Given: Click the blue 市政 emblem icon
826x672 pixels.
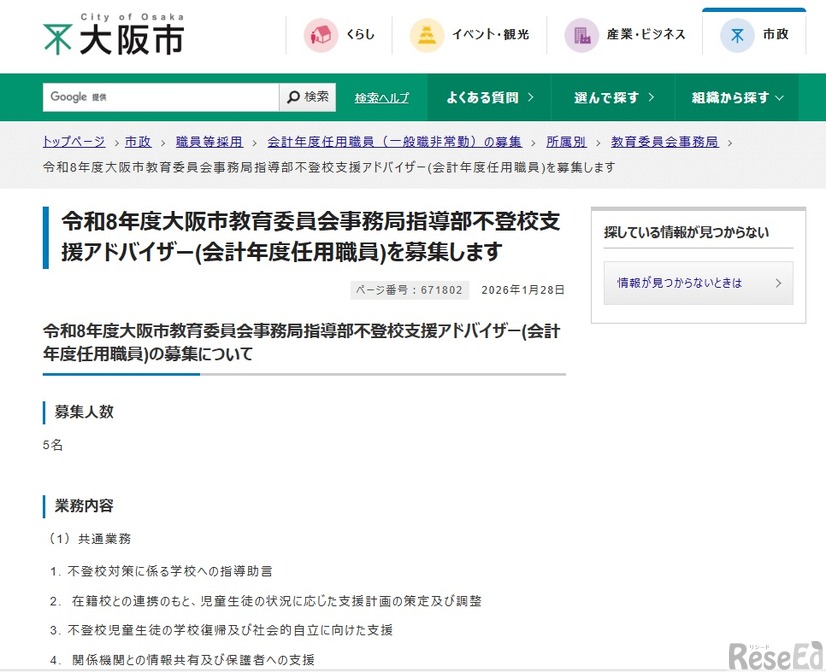Looking at the screenshot, I should 737,33.
